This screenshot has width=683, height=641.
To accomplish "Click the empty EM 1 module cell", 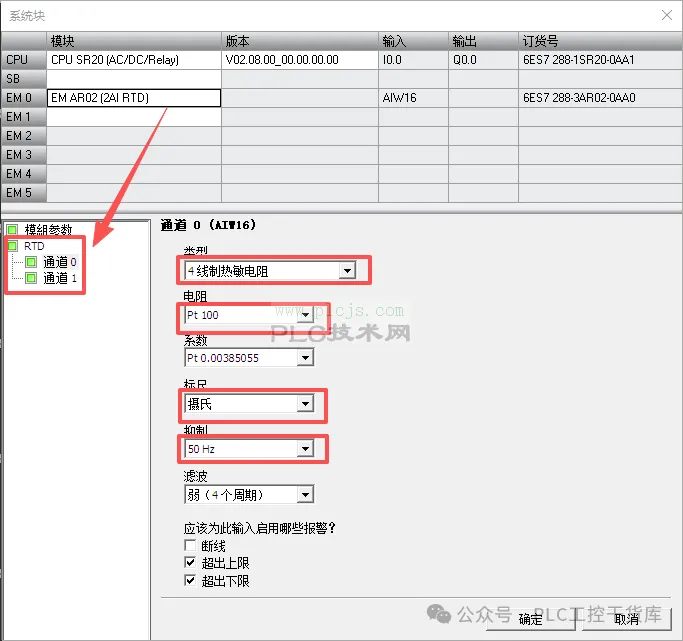I will tap(134, 117).
